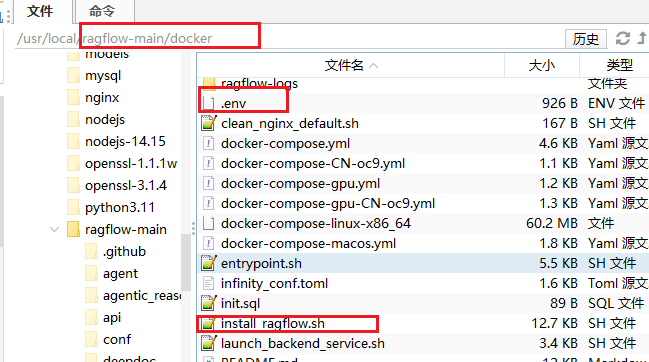Click the 60.2 MB size cell
Image resolution: width=649 pixels, height=362 pixels.
click(551, 223)
